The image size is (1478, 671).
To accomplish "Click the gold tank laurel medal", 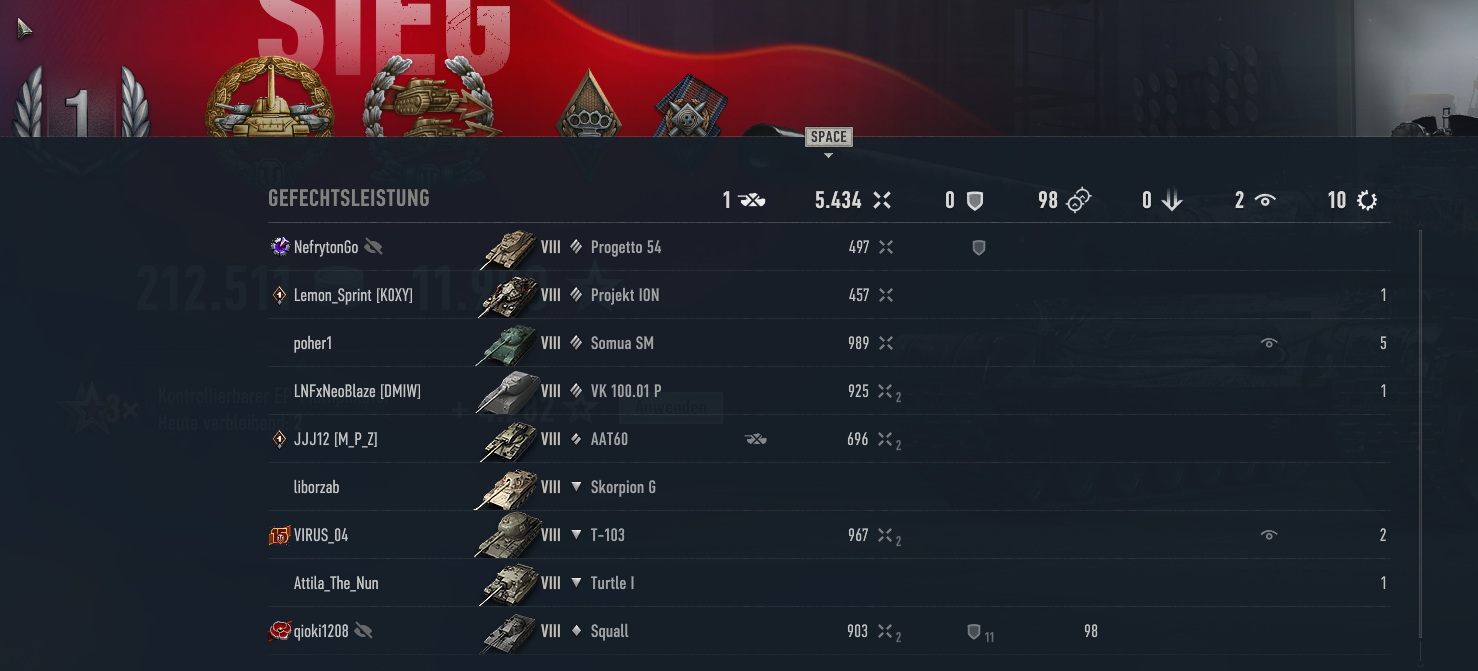I will coord(269,98).
